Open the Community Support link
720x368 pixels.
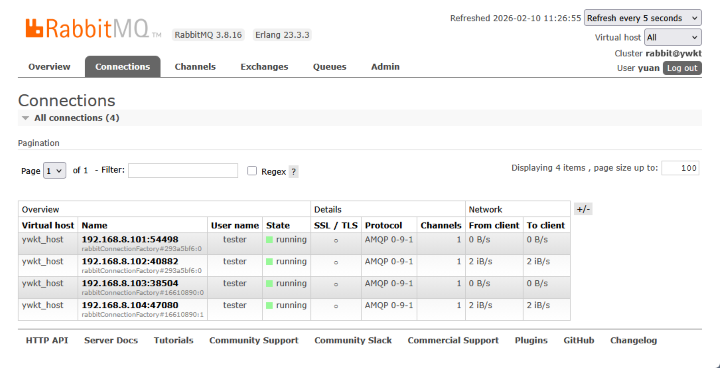point(254,340)
